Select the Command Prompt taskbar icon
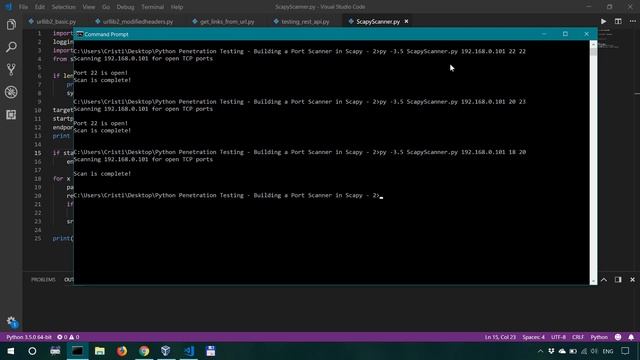This screenshot has width=640, height=360. coord(78,351)
